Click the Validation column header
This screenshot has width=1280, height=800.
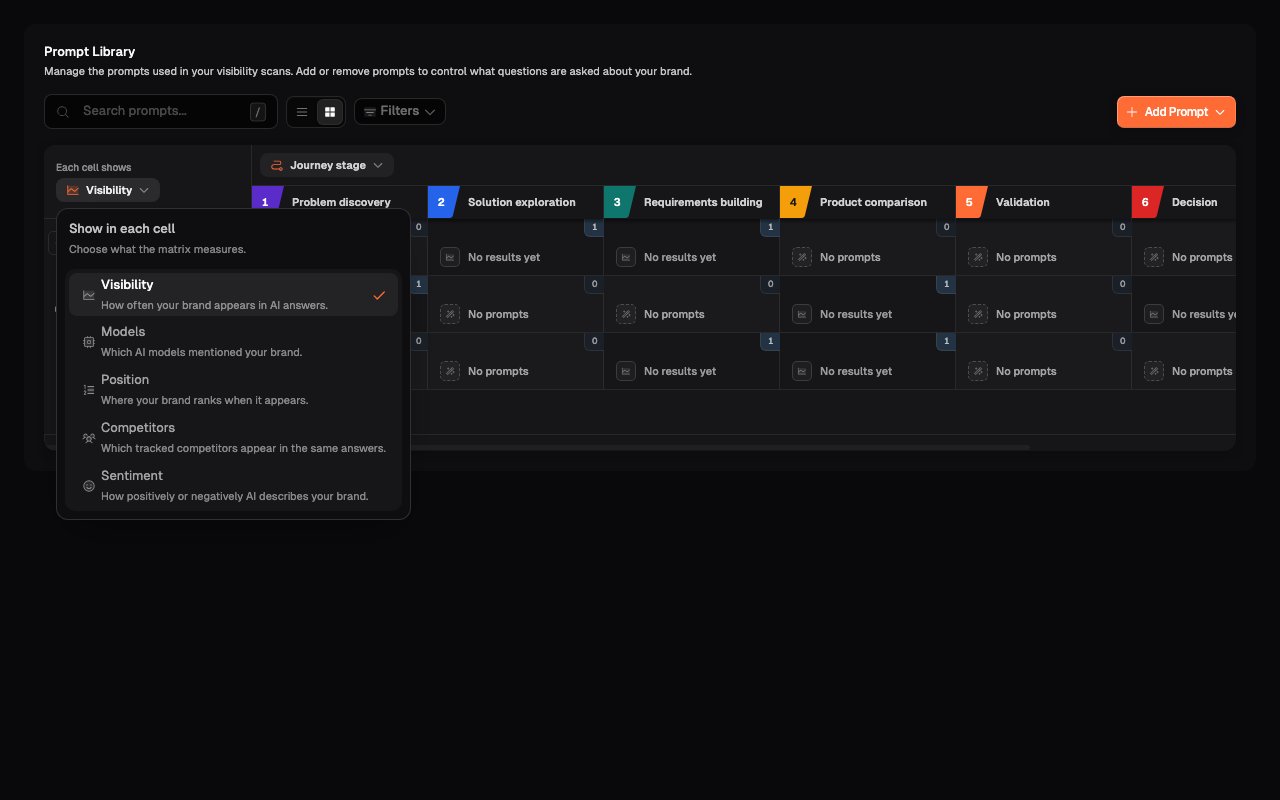pos(1044,202)
